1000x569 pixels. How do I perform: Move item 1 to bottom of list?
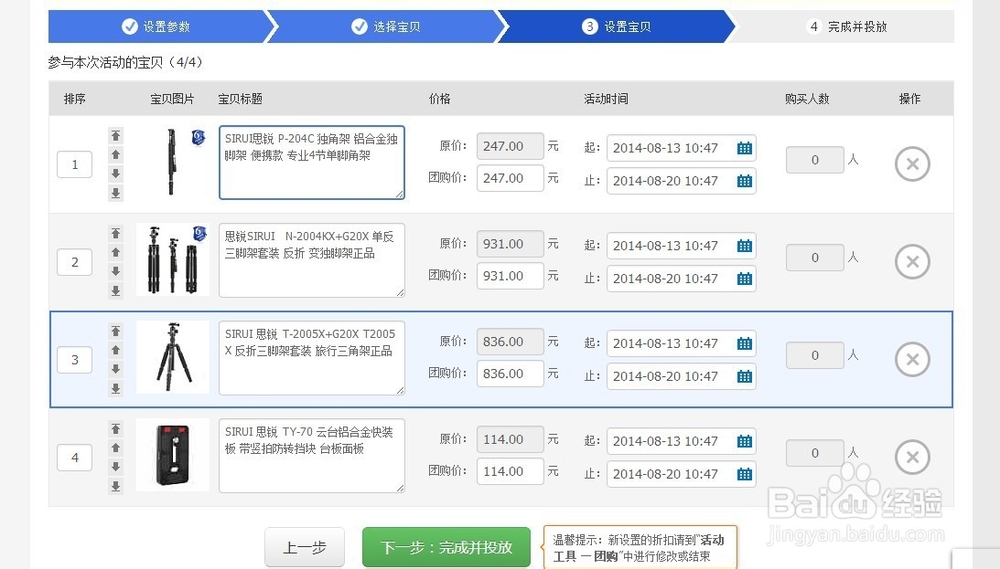[x=115, y=193]
